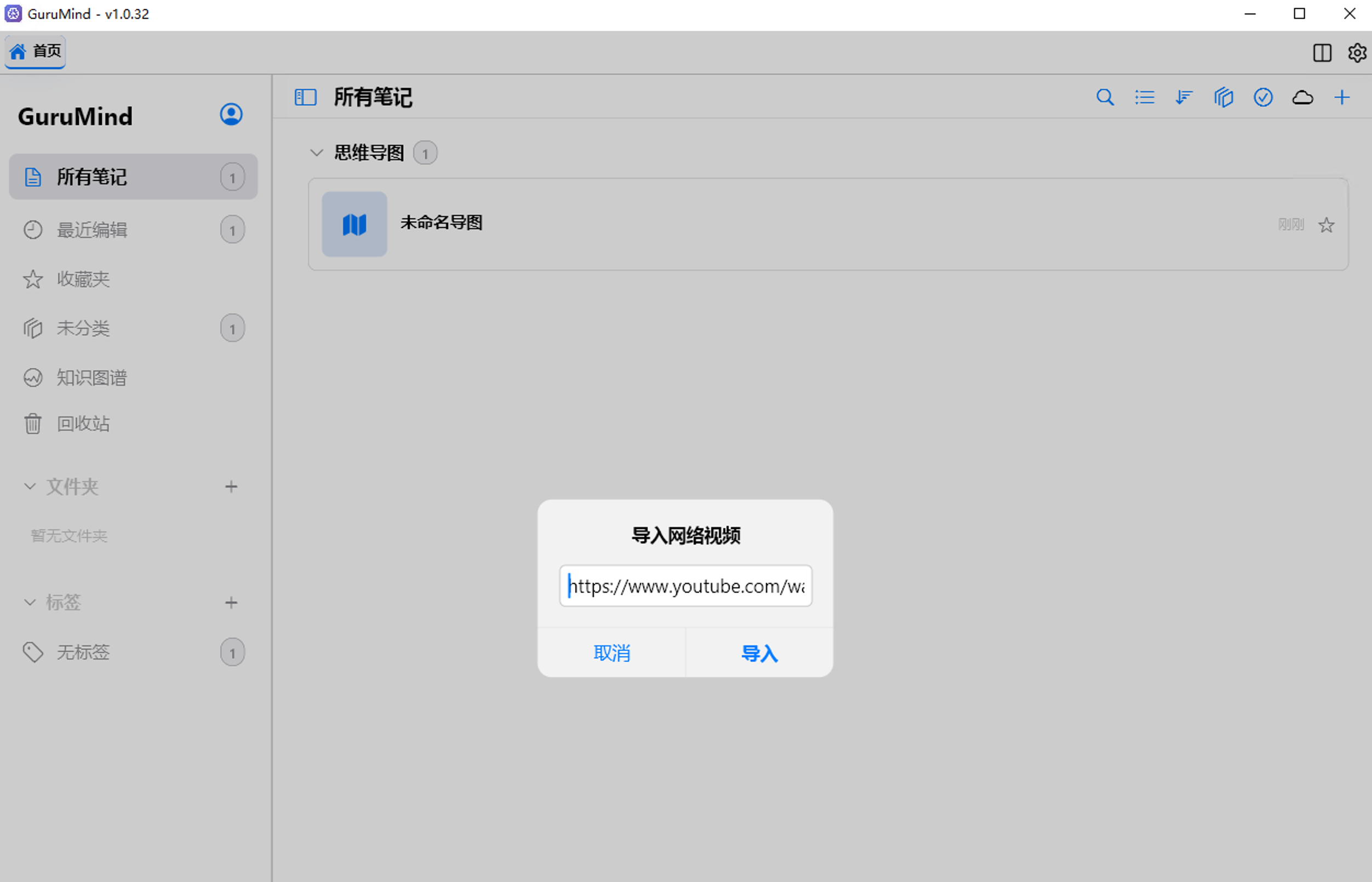Collapse the 文件夹 folder section
1372x882 pixels.
click(x=29, y=486)
